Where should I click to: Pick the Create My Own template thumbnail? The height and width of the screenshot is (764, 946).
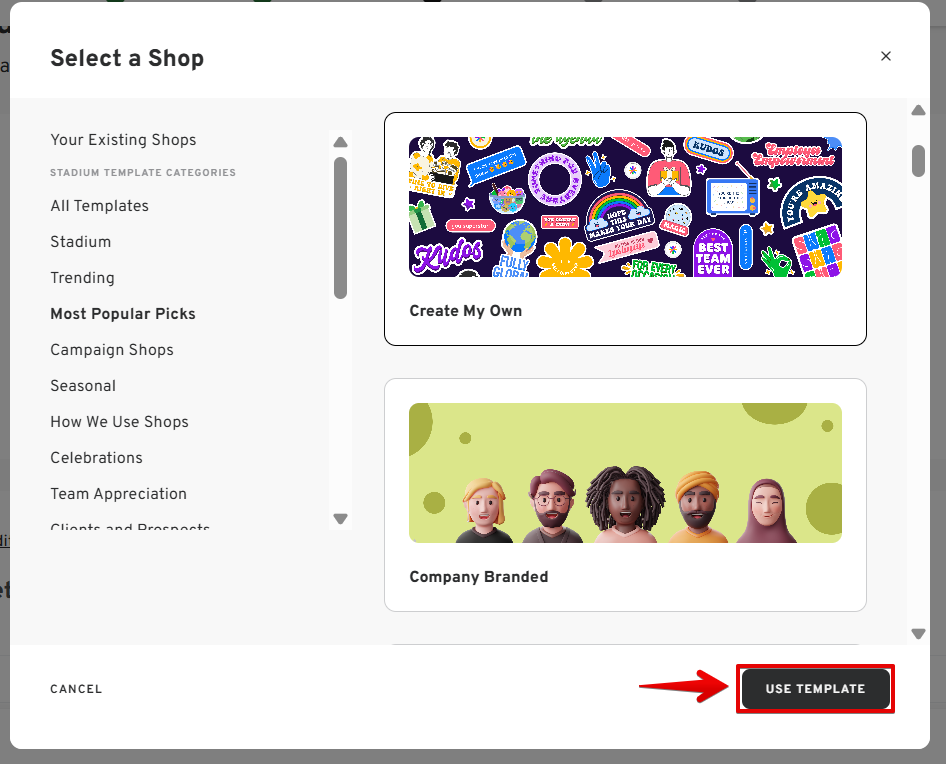(x=625, y=207)
